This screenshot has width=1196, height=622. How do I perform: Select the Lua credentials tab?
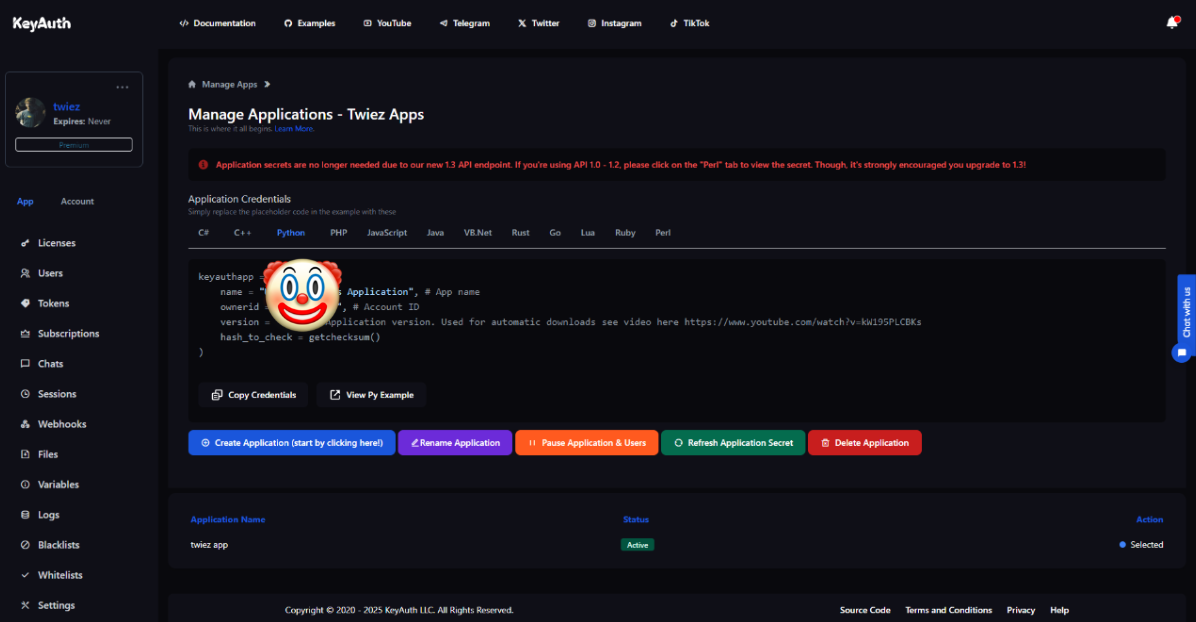coord(587,233)
